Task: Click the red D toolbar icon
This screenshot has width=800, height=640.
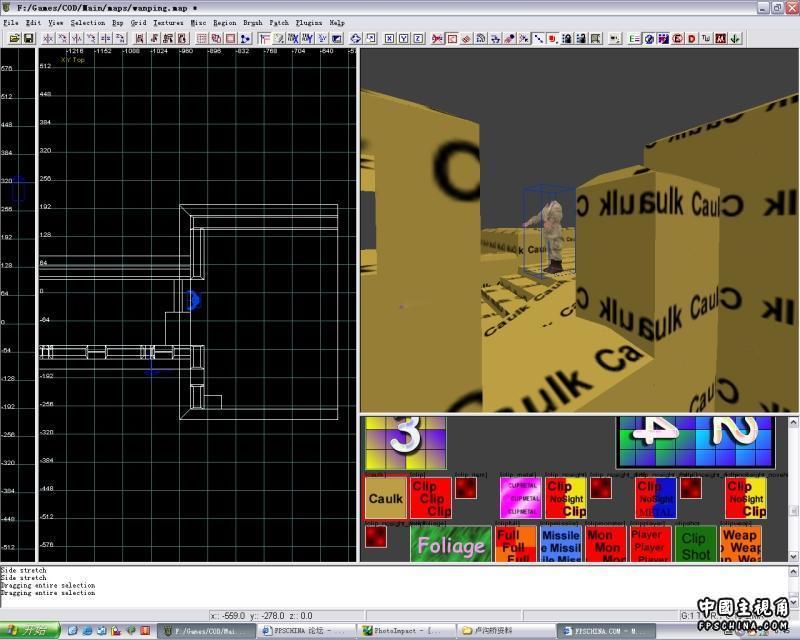Action: (692, 38)
